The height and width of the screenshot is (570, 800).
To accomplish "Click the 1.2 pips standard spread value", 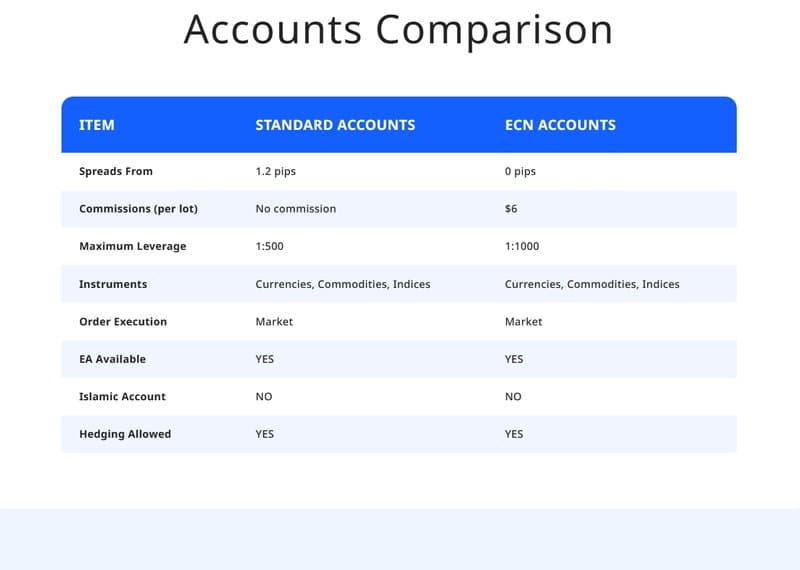I will (276, 171).
